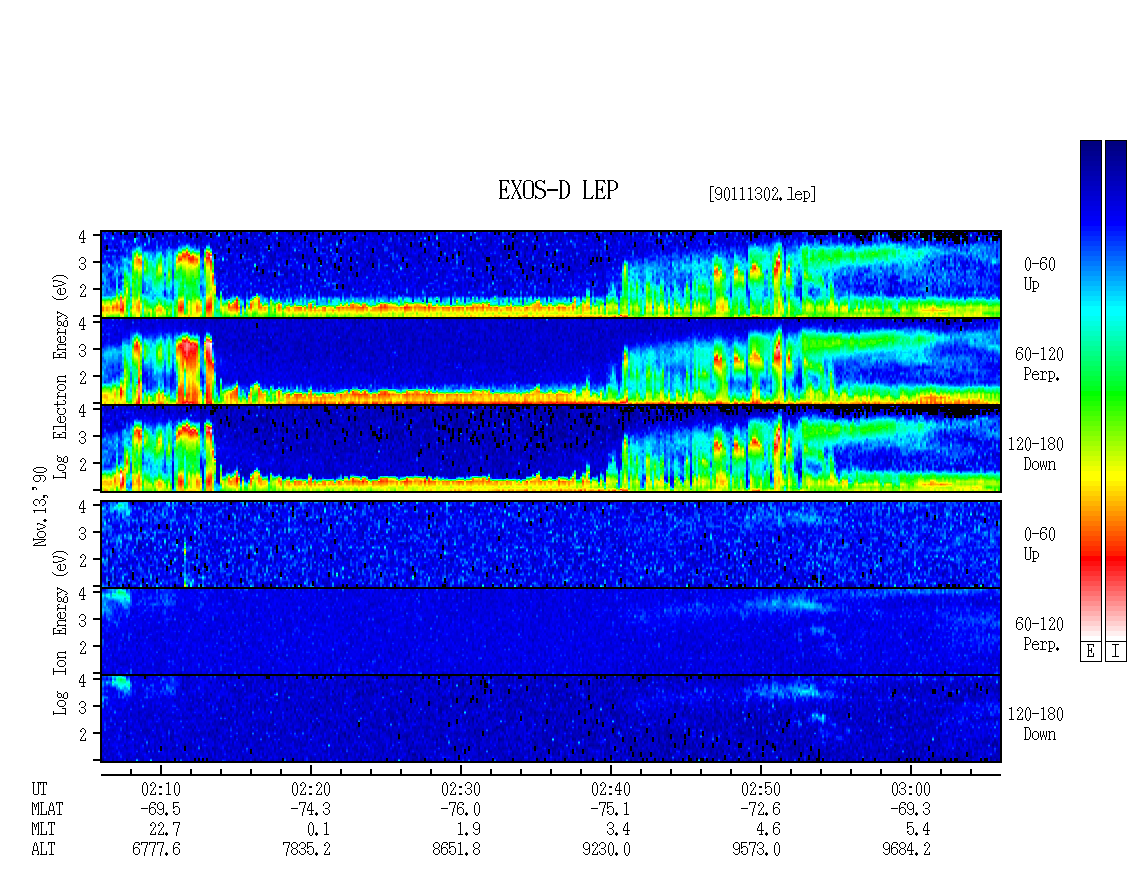Click the 60-120 Perp. label beside electron panel
This screenshot has width=1130, height=875.
(1039, 364)
